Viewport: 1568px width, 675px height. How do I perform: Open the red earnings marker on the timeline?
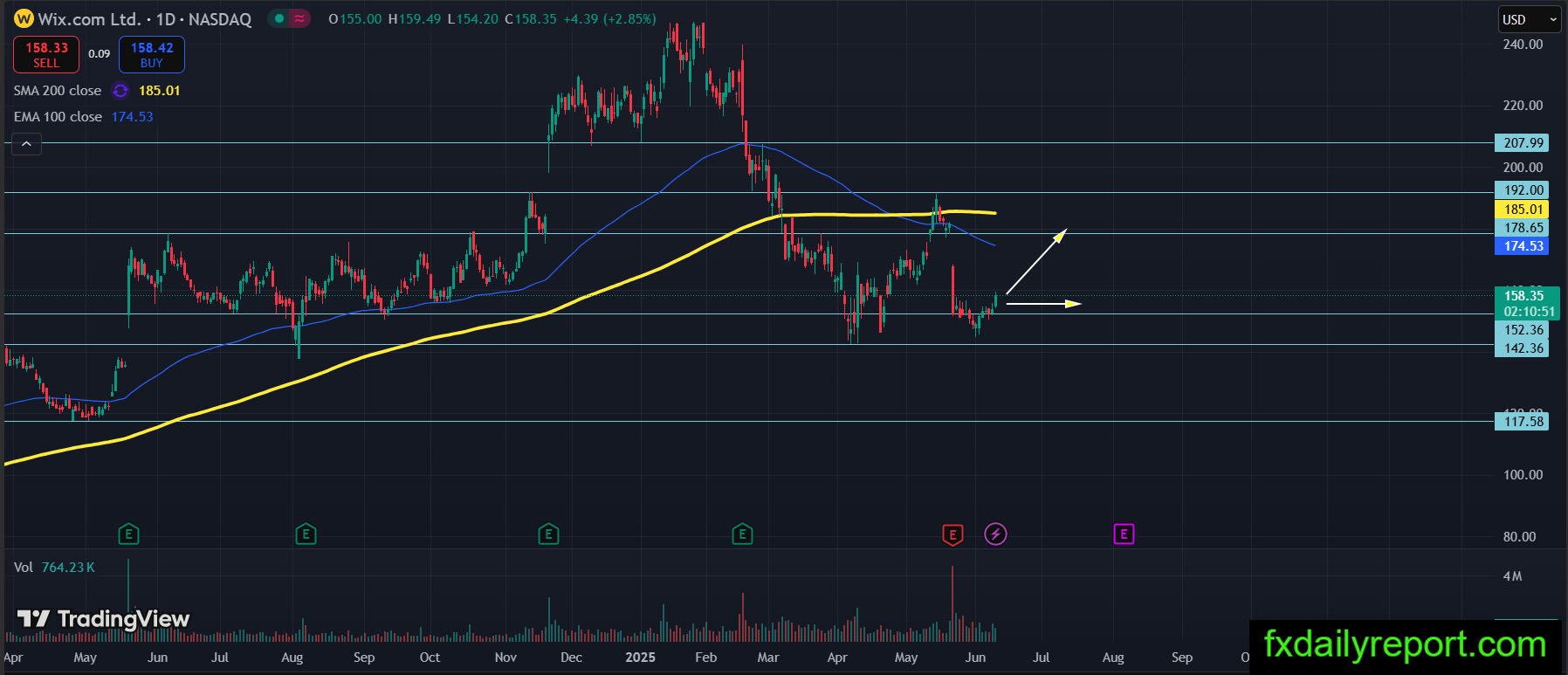point(952,534)
